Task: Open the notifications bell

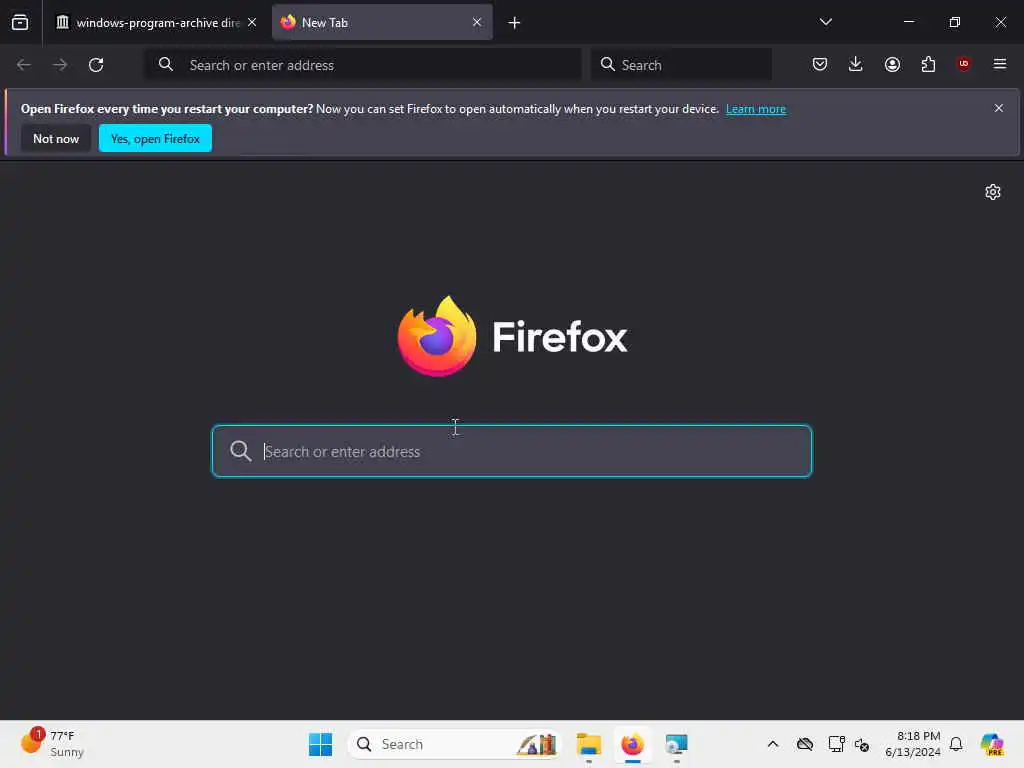Action: (x=956, y=744)
